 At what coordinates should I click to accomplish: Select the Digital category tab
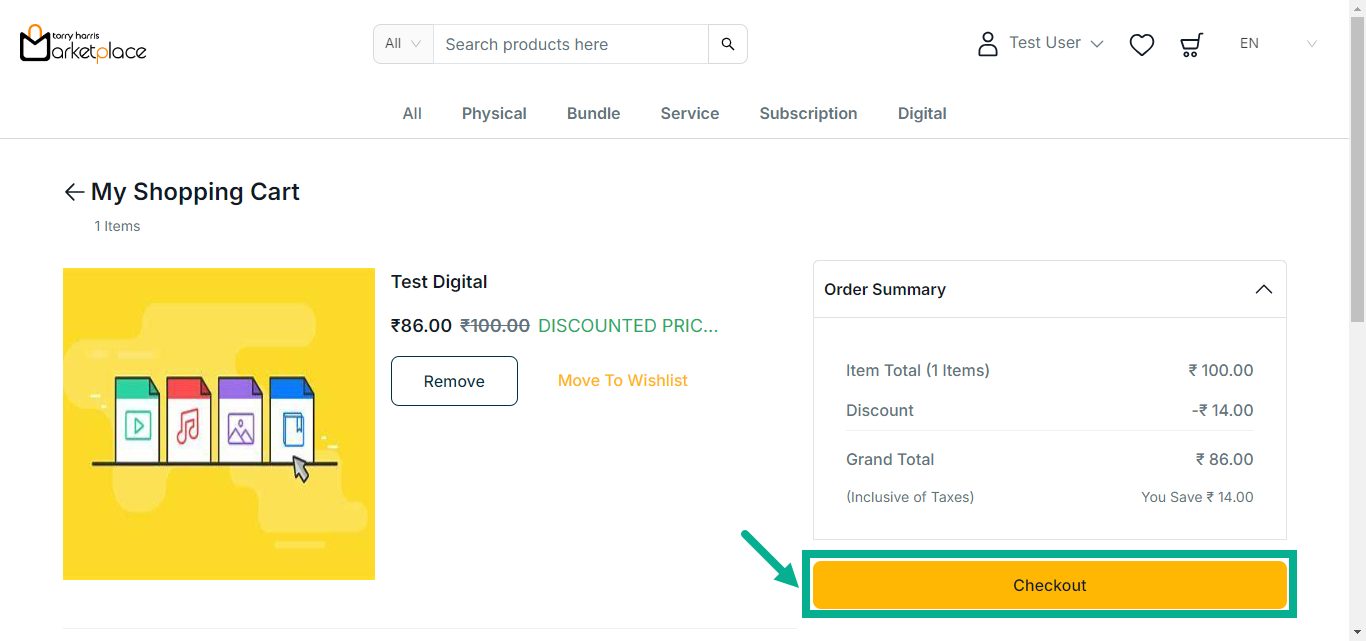(922, 114)
